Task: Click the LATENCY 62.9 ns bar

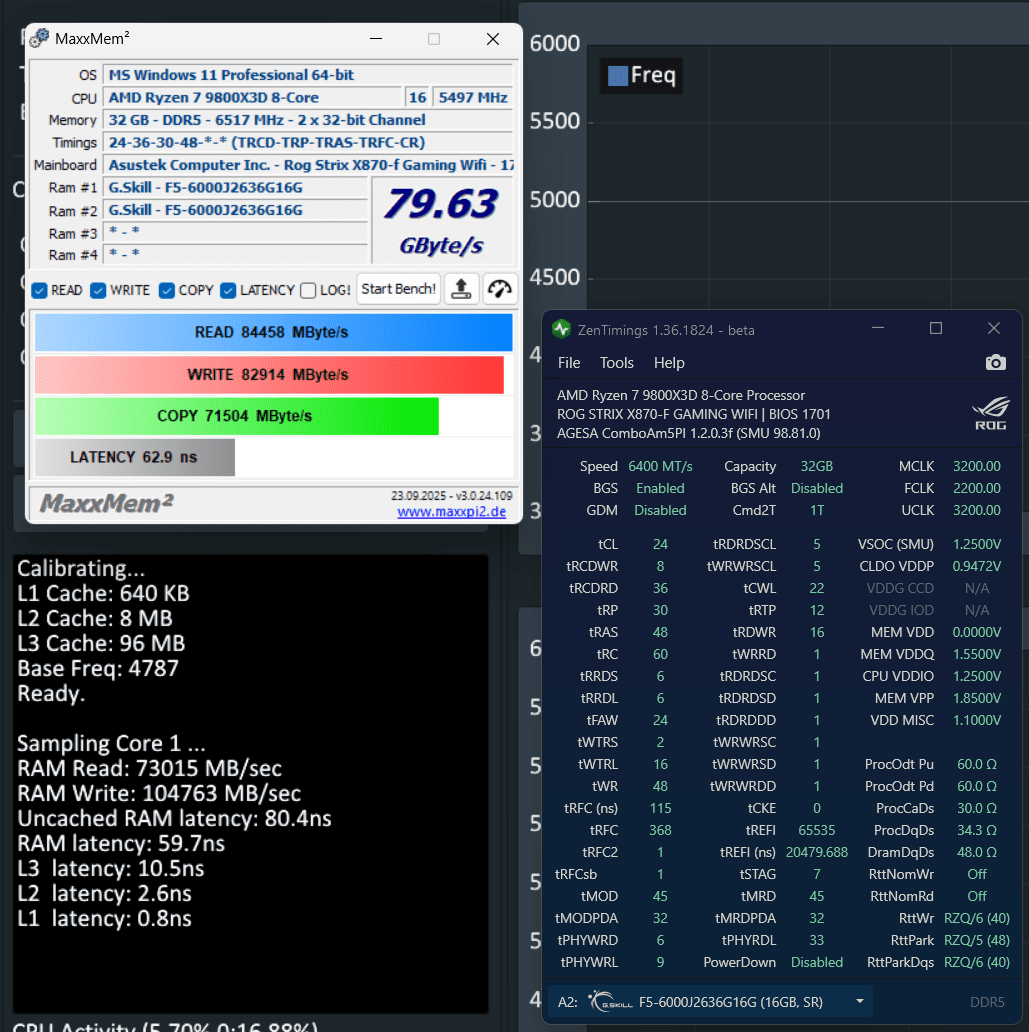Action: tap(134, 457)
